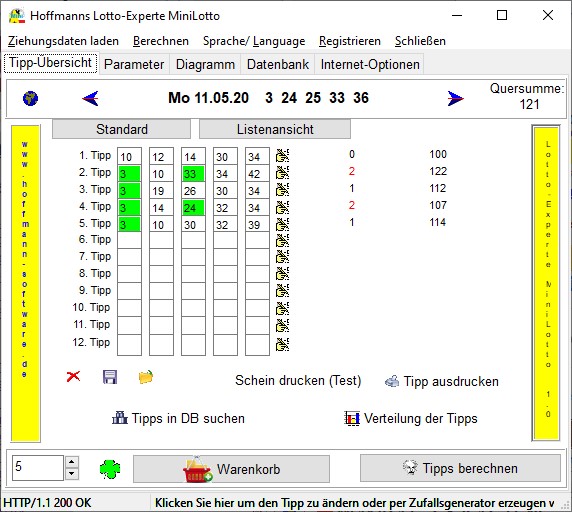Screen dimensions: 572x512
Task: Click the hand icon next to 1. Tipp
Action: [x=282, y=156]
